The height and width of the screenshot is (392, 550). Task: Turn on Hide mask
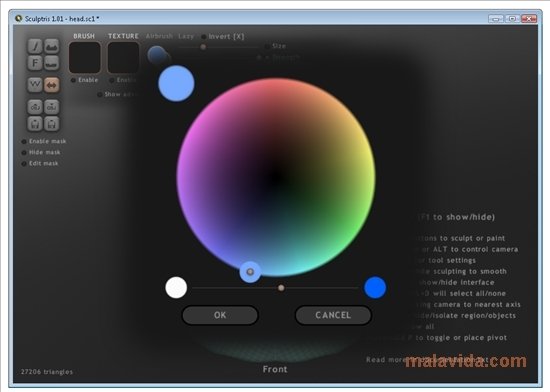(x=41, y=152)
